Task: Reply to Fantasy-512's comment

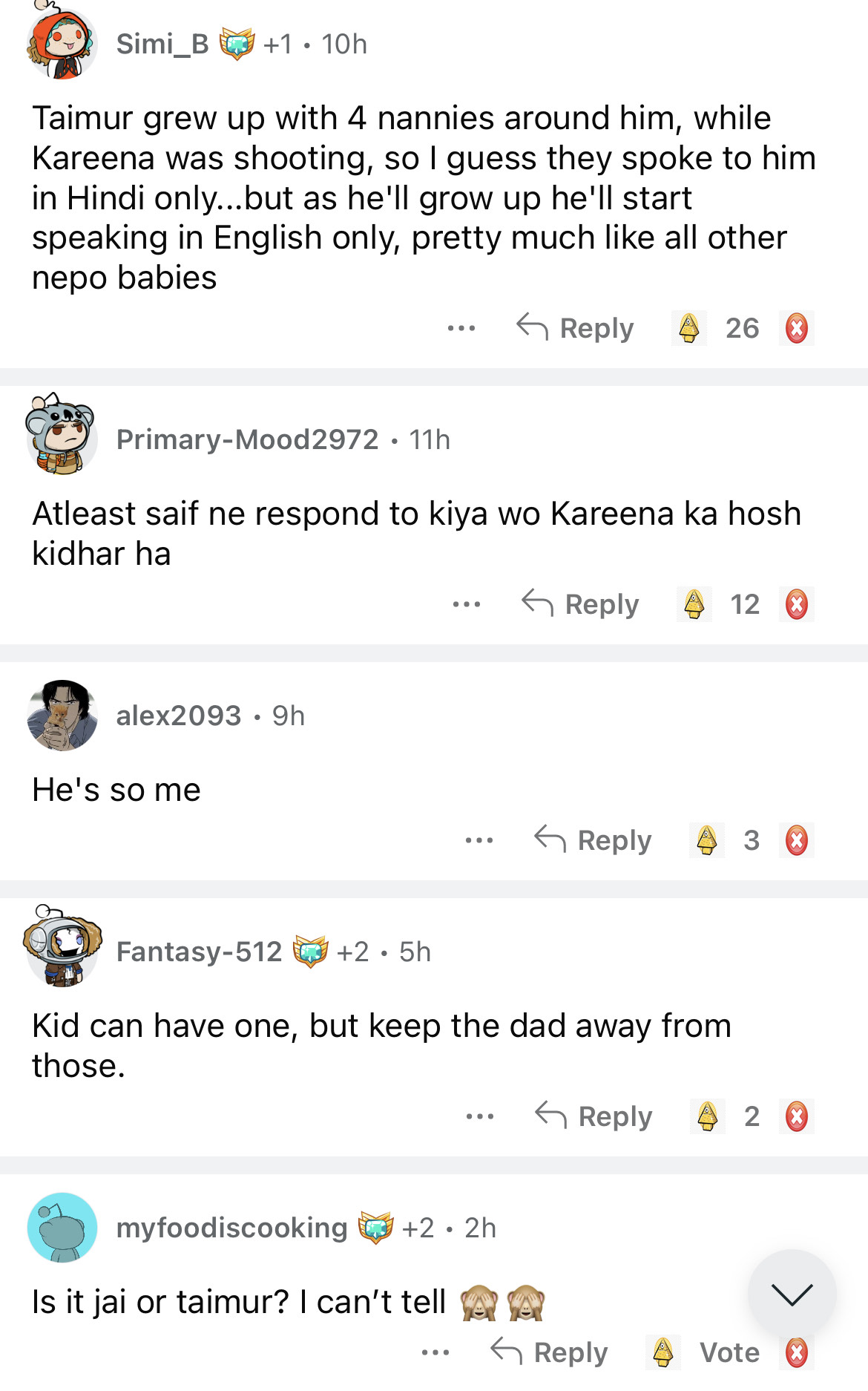Action: point(594,1116)
